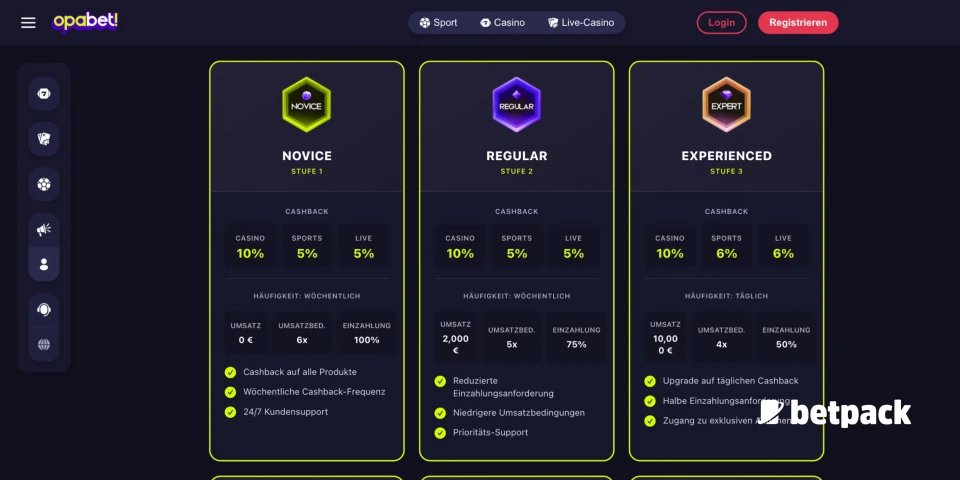Click checkmark beside 'Reduzierte Einzahlungsanforderung'
This screenshot has height=480, width=960.
(x=440, y=381)
